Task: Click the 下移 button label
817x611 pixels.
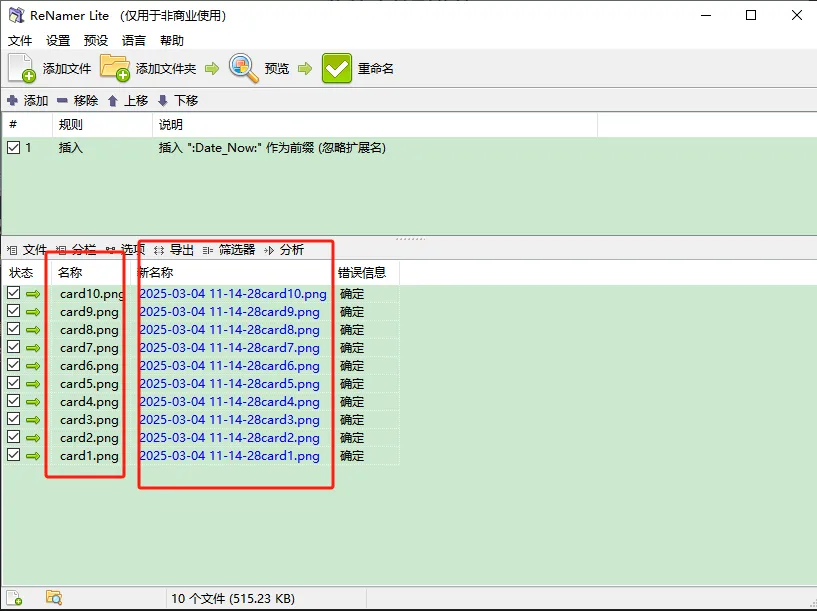Action: [x=186, y=101]
